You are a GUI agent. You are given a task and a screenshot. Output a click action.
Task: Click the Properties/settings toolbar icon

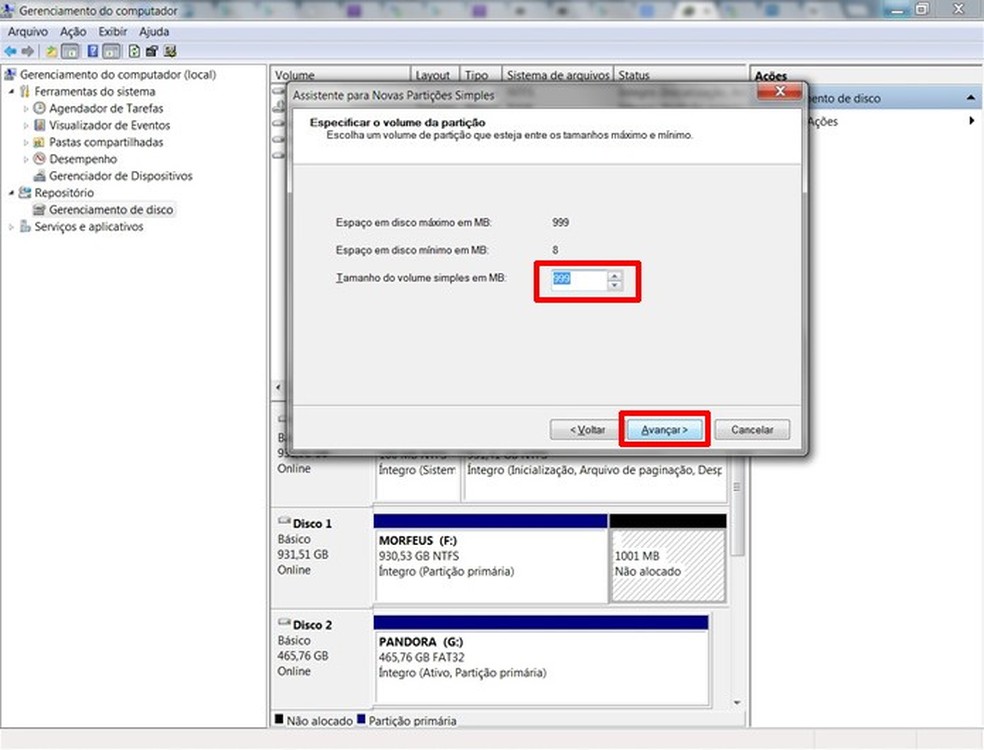[151, 51]
